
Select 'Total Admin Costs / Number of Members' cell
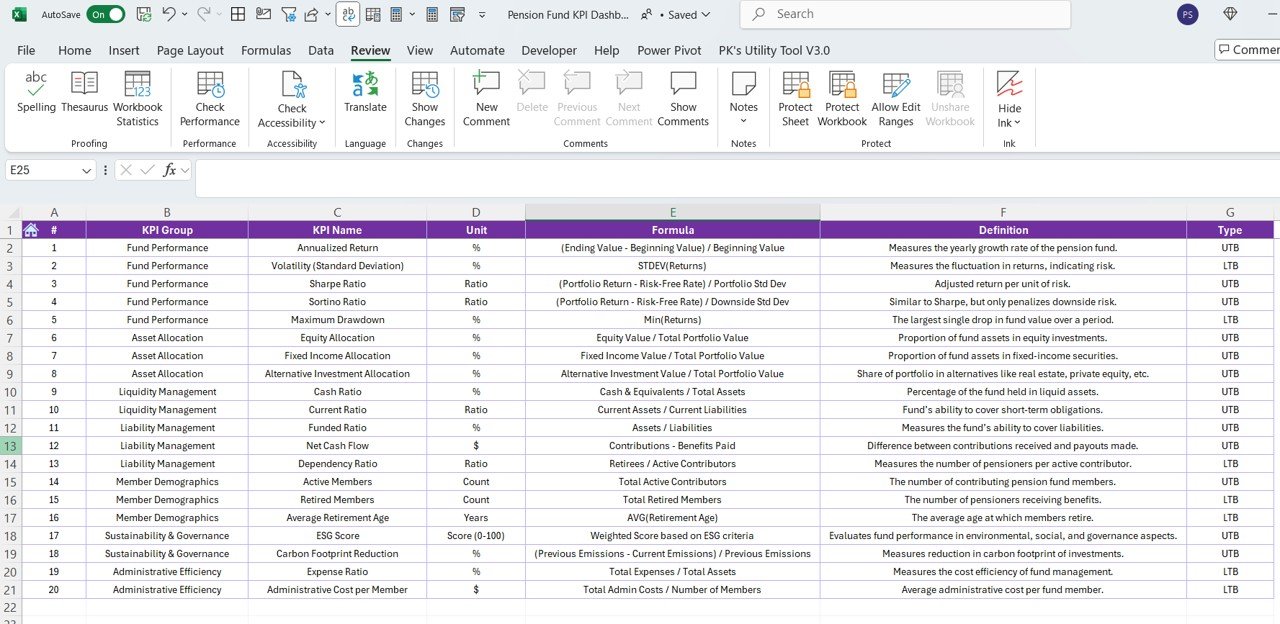click(673, 590)
